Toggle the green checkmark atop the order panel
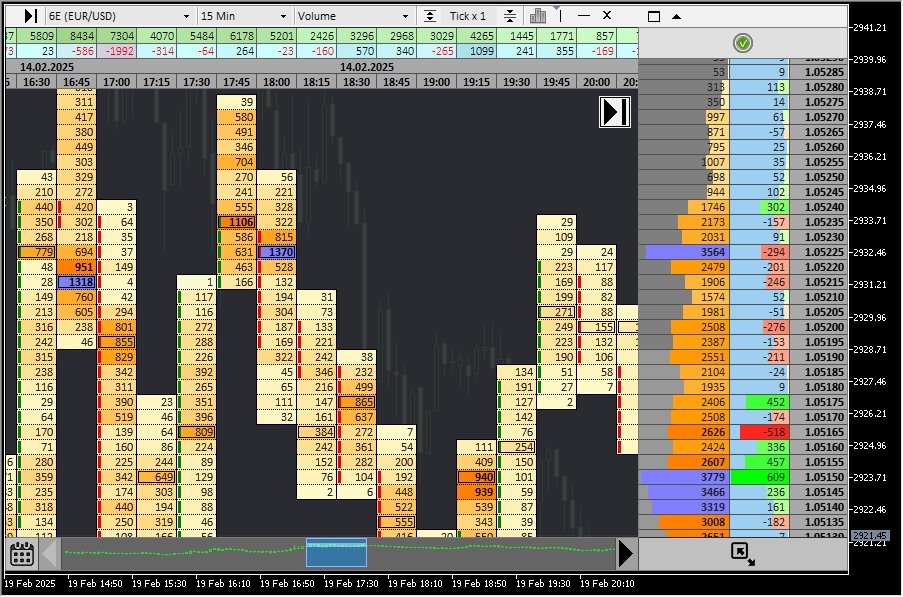 pyautogui.click(x=742, y=43)
